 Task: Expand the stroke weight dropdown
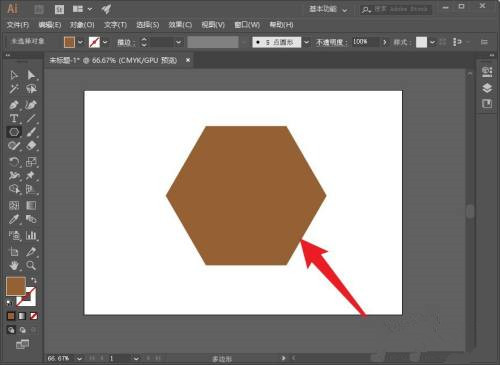[x=179, y=42]
